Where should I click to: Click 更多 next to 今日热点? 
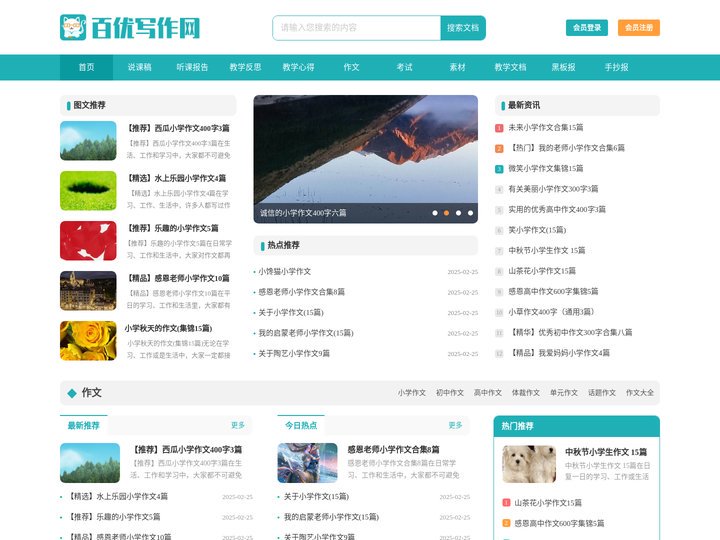tap(456, 426)
